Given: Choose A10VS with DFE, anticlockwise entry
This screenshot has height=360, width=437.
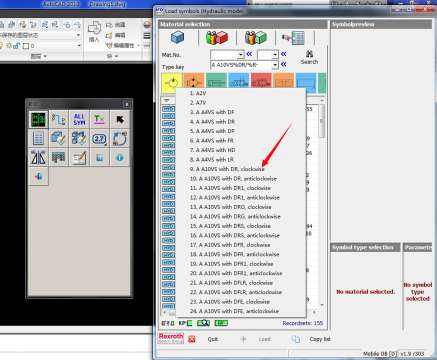Looking at the screenshot, I should [234, 311].
